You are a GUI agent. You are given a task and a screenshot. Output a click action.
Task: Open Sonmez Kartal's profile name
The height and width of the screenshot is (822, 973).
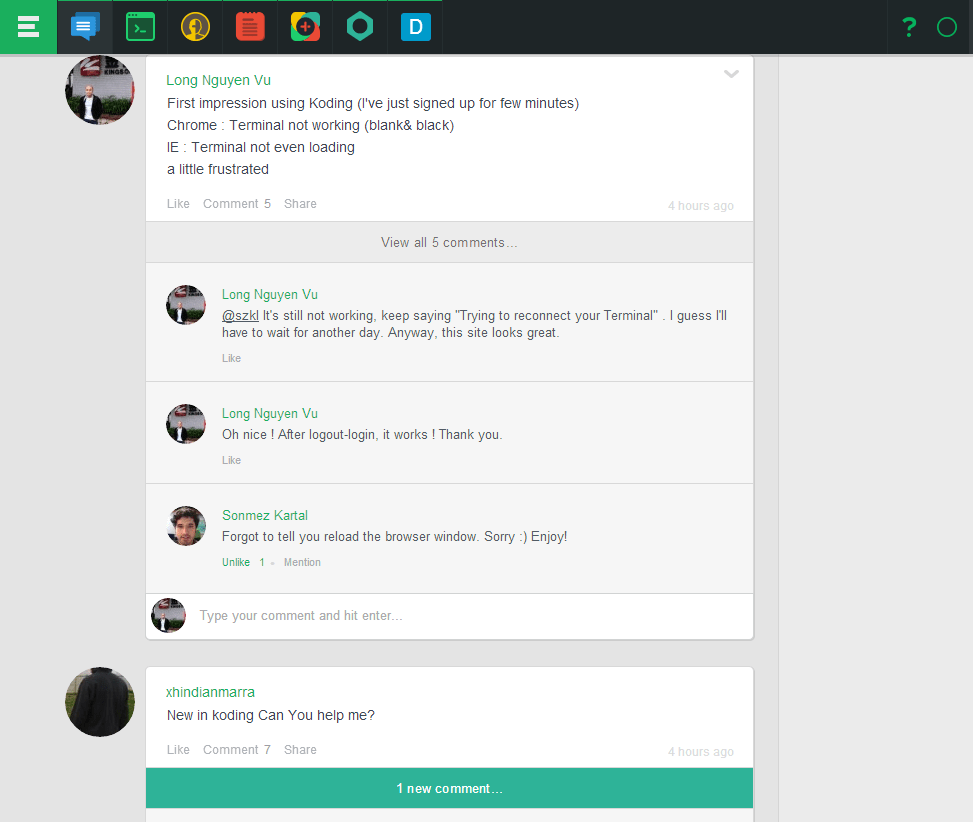coord(265,516)
